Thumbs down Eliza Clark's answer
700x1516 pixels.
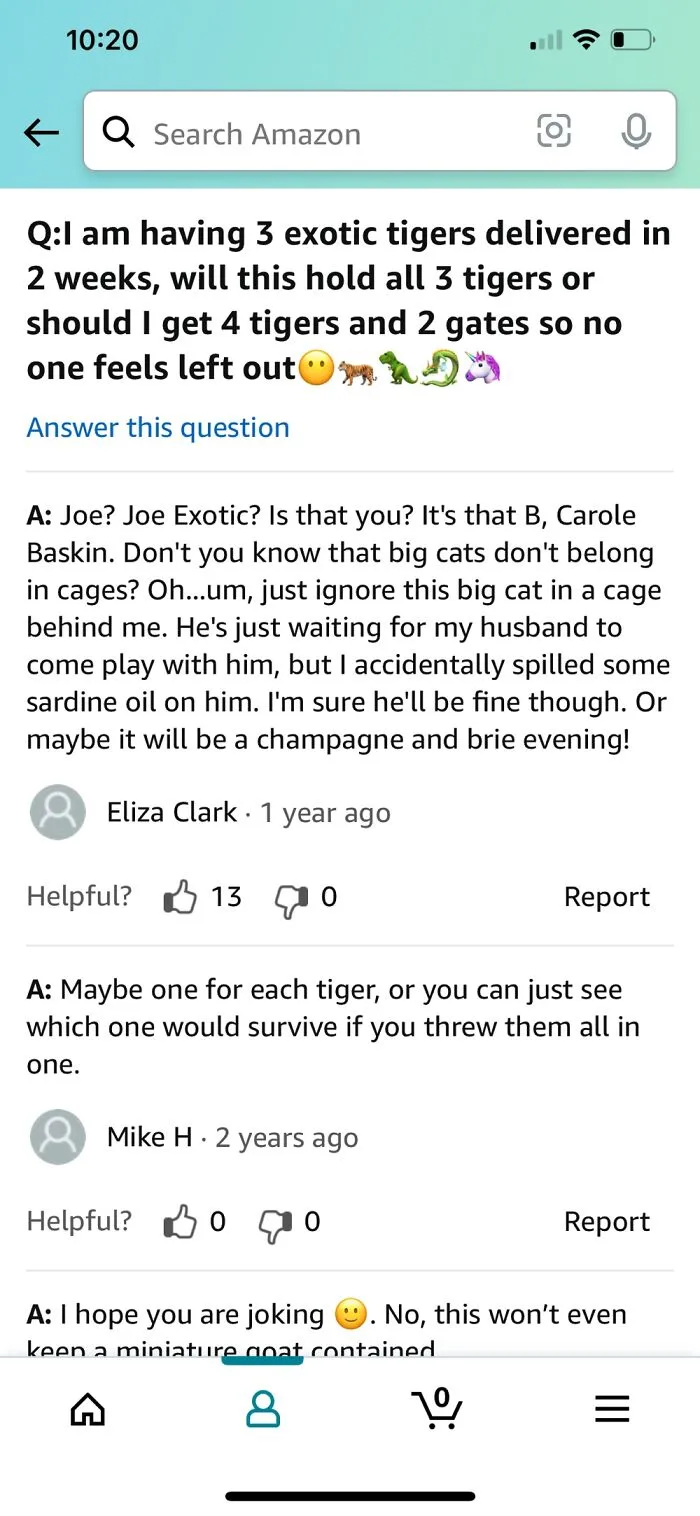291,898
